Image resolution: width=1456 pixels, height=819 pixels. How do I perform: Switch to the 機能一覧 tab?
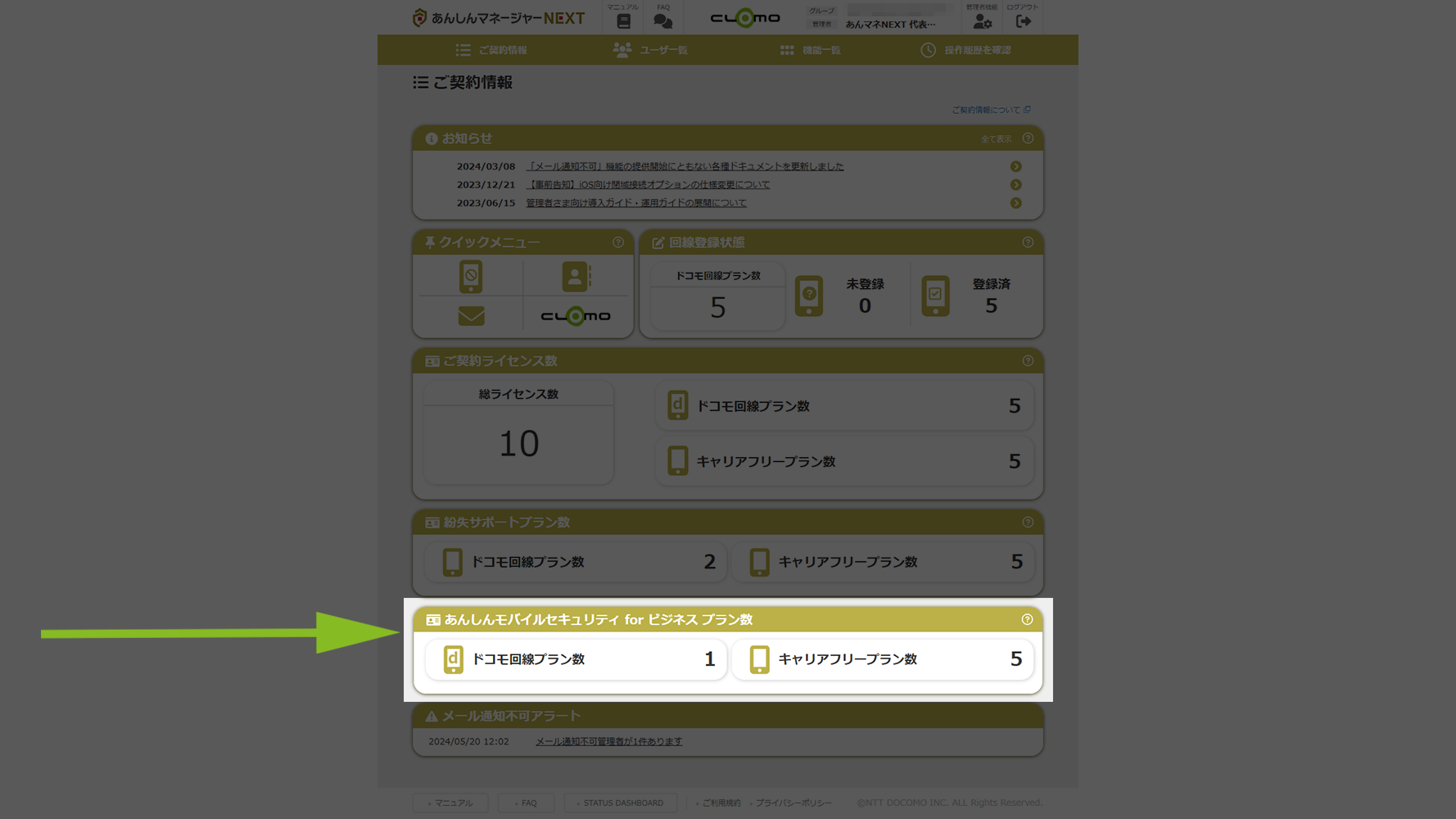810,50
